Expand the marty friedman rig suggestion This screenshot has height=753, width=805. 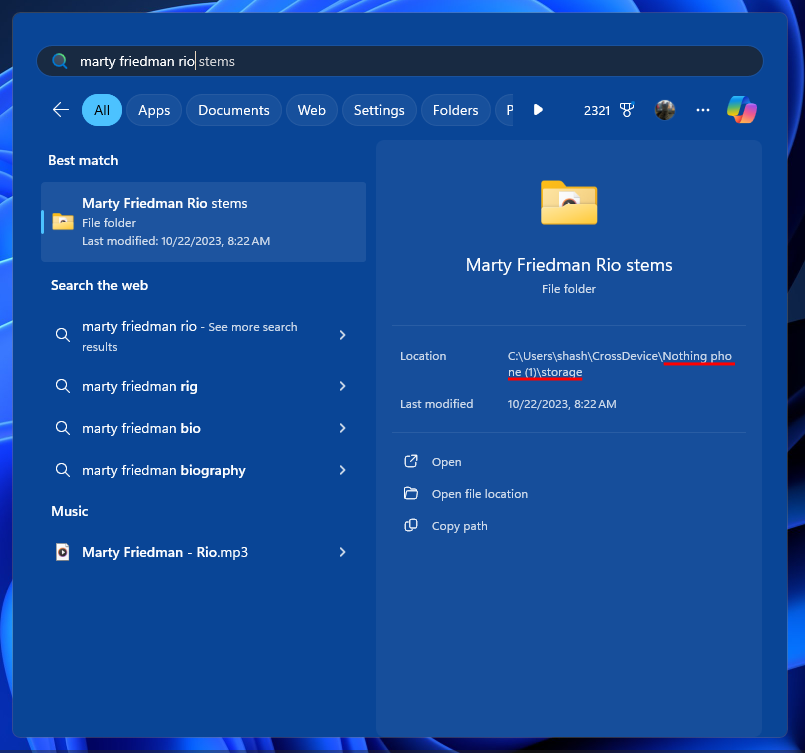tap(342, 386)
